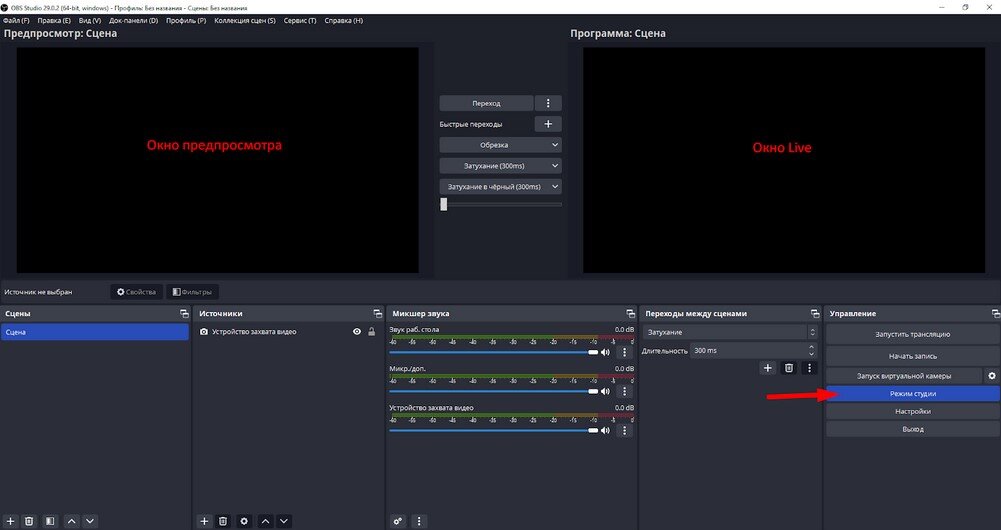1001x530 pixels.
Task: Open options dots for Устройство захвата видео audio
Action: click(624, 430)
